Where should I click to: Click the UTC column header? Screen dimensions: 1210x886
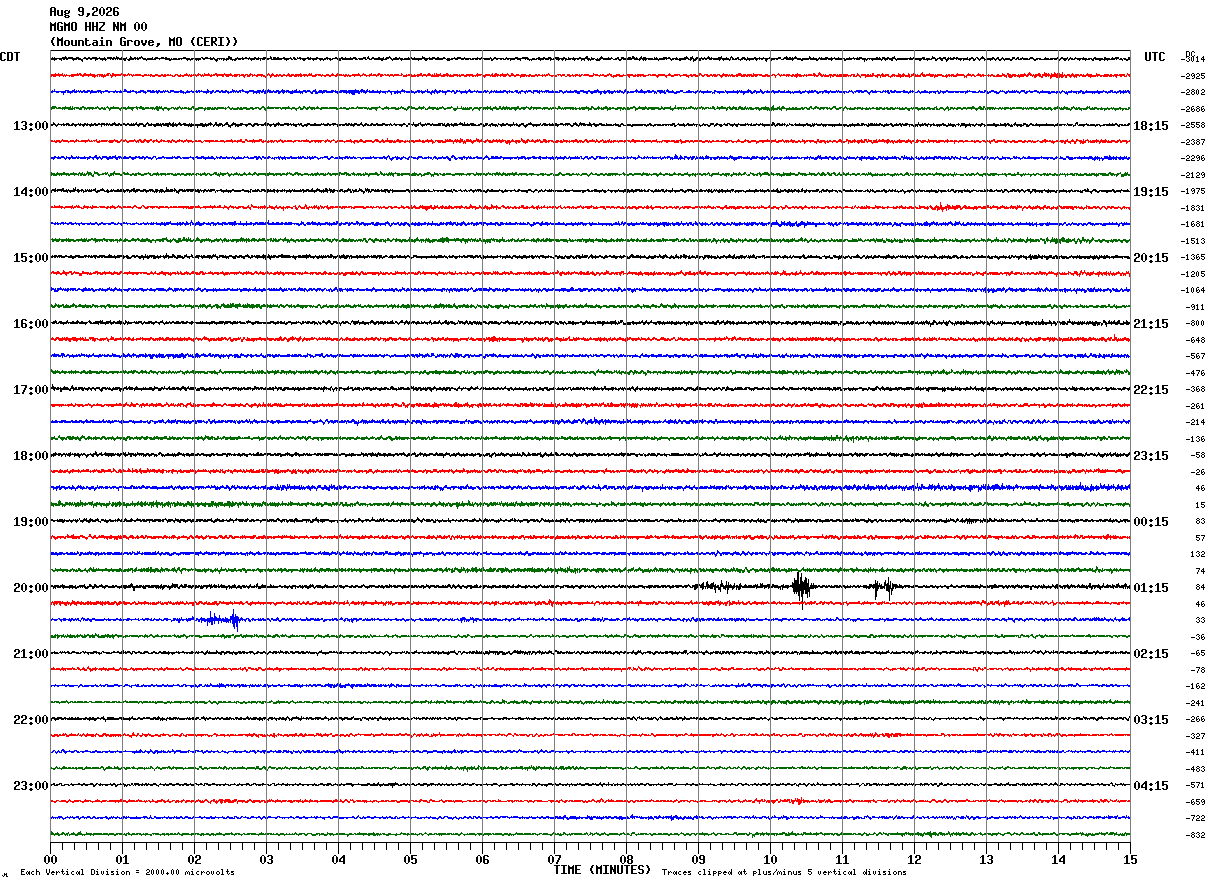[x=1155, y=57]
